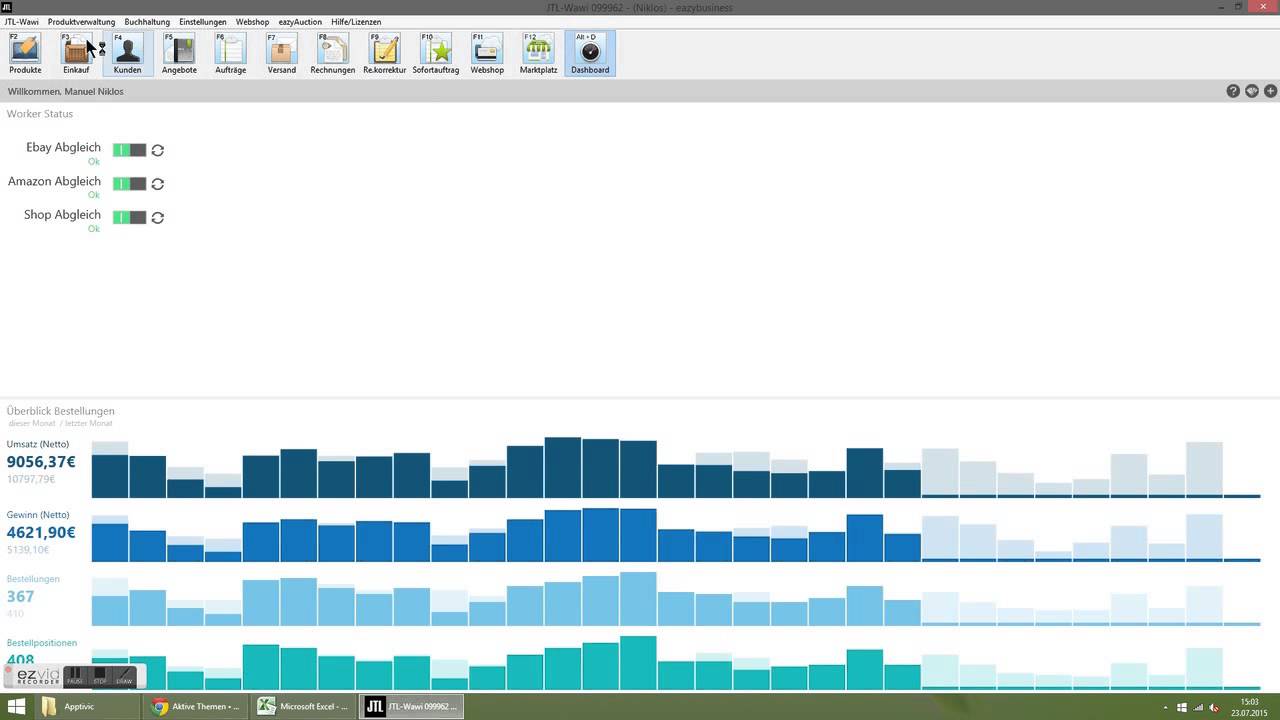
Task: Refresh the Amazon Abgleich worker
Action: pyautogui.click(x=157, y=184)
